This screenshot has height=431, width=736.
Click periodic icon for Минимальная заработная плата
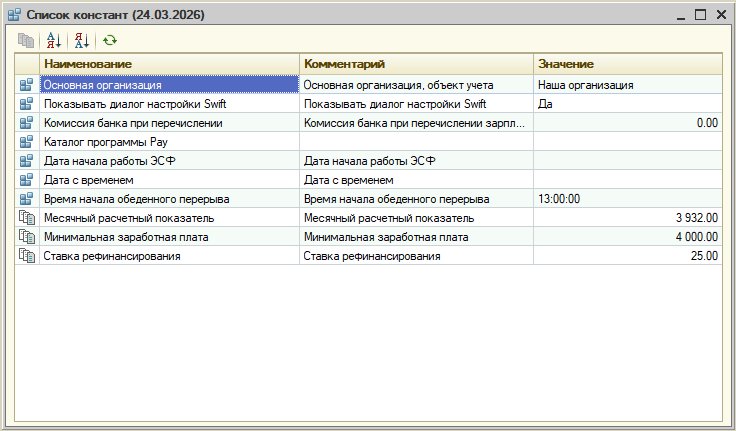tap(27, 237)
